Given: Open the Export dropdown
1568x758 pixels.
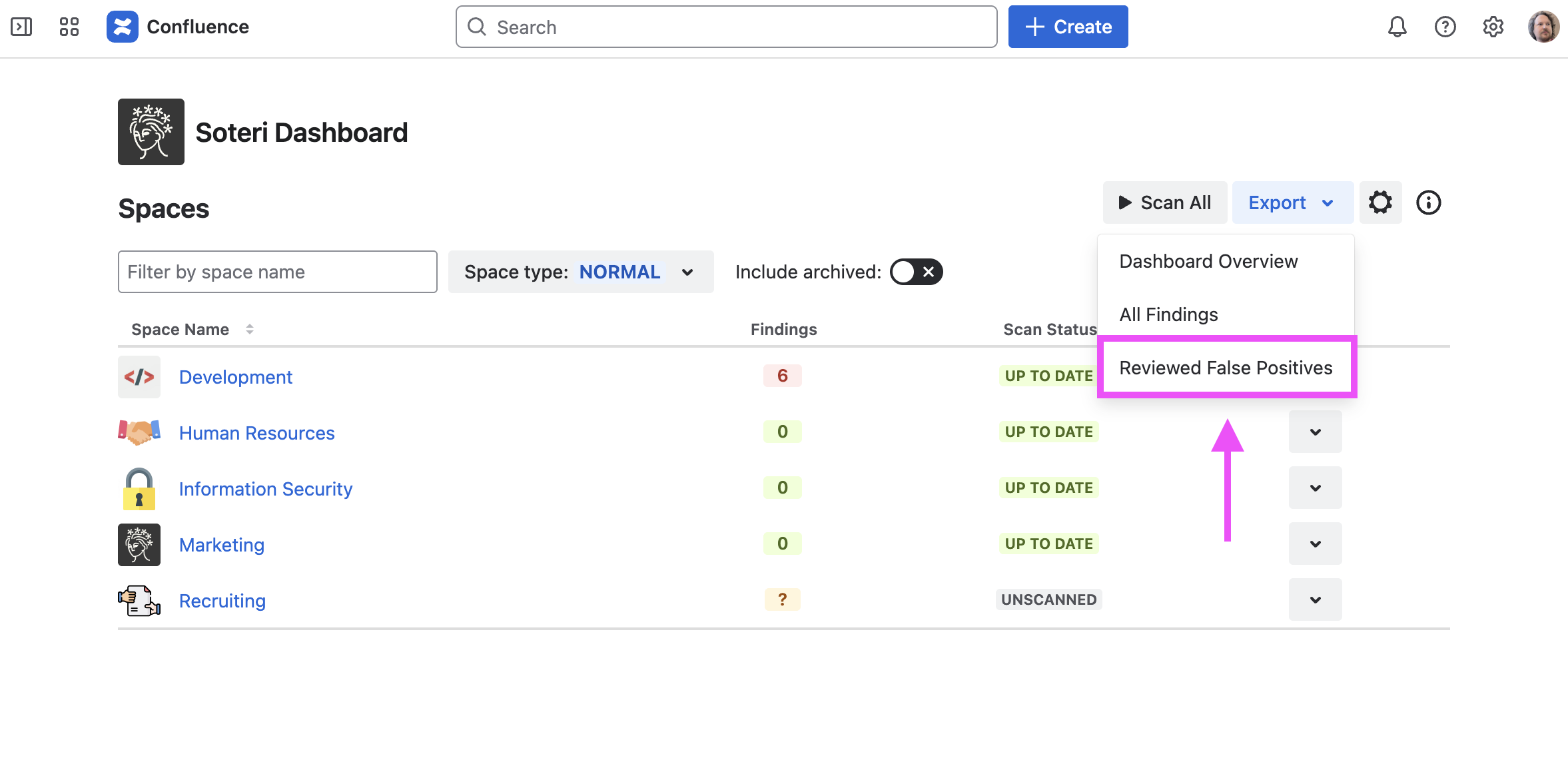Looking at the screenshot, I should point(1291,202).
